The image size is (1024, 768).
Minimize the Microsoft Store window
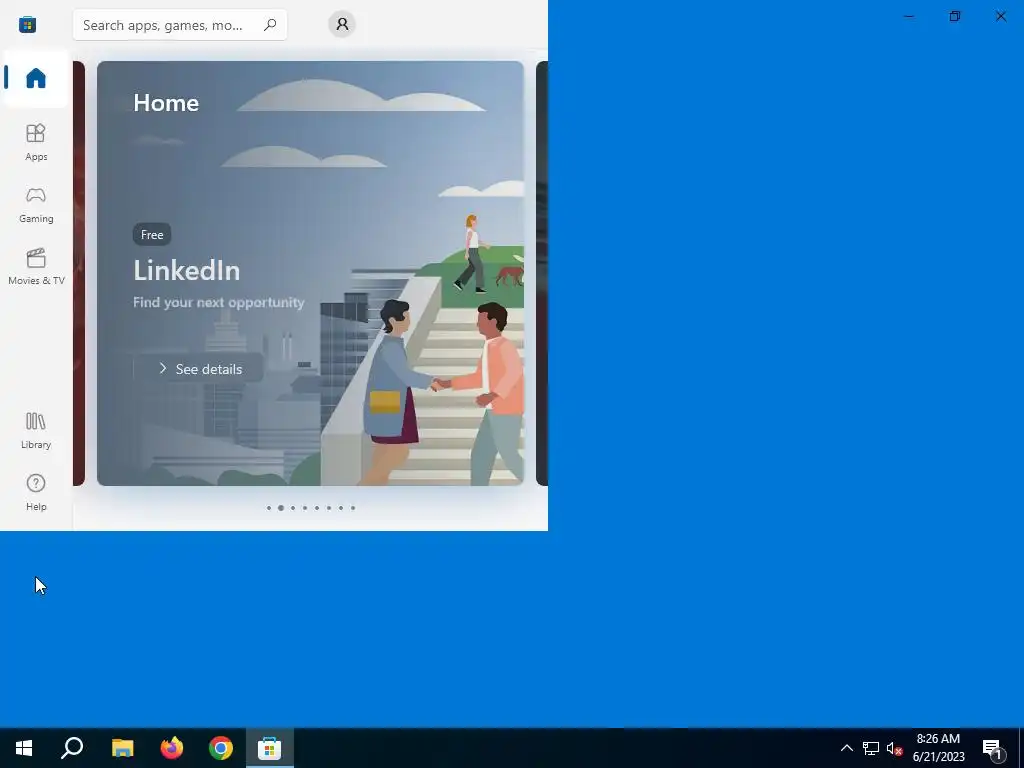pyautogui.click(x=909, y=16)
